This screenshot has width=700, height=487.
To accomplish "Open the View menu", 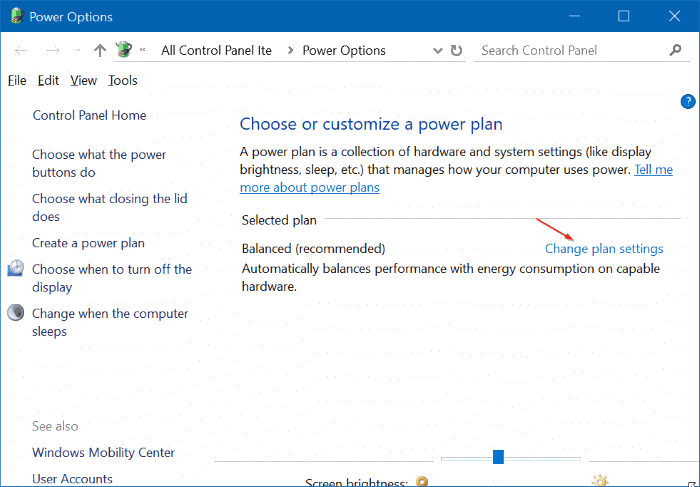I will 83,80.
